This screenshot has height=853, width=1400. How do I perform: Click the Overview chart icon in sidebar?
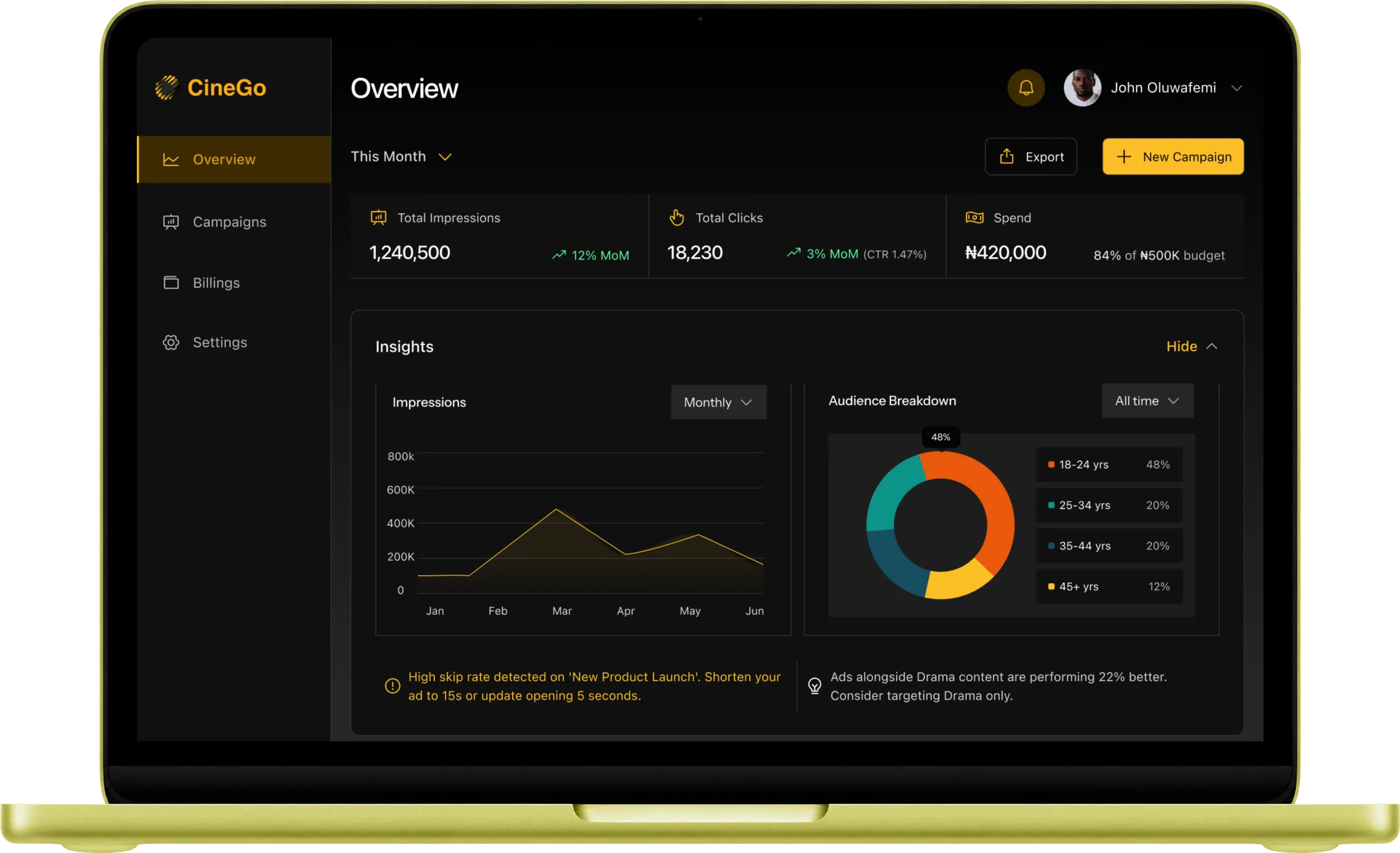[171, 159]
